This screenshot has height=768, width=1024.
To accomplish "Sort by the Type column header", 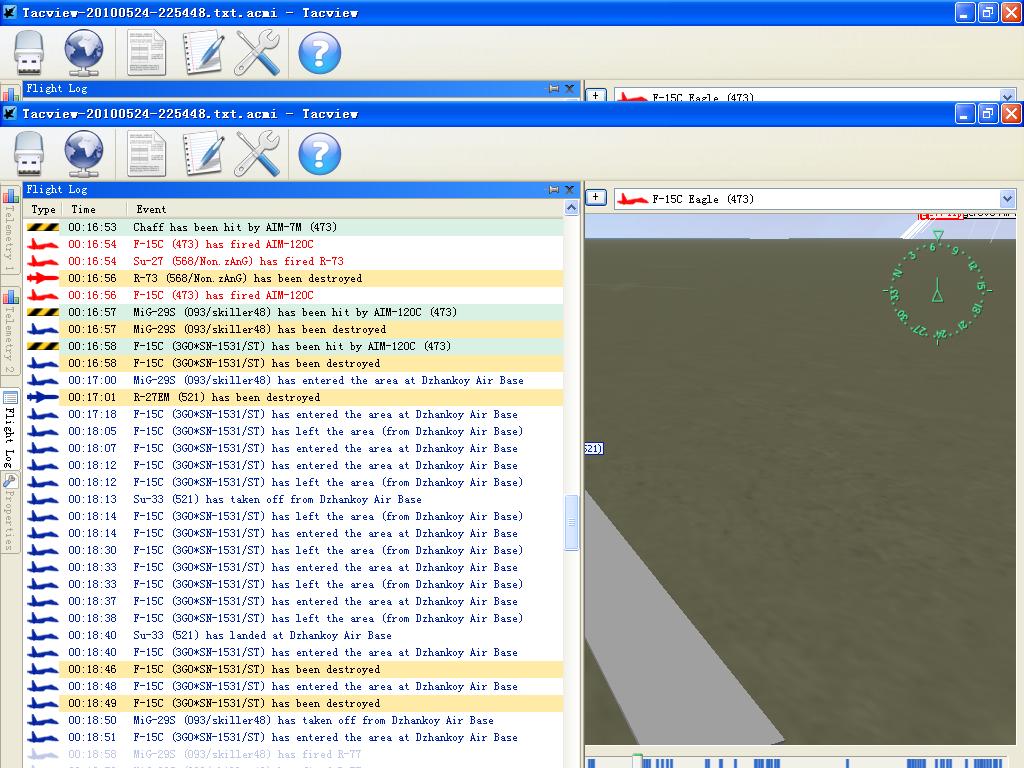I will [43, 210].
